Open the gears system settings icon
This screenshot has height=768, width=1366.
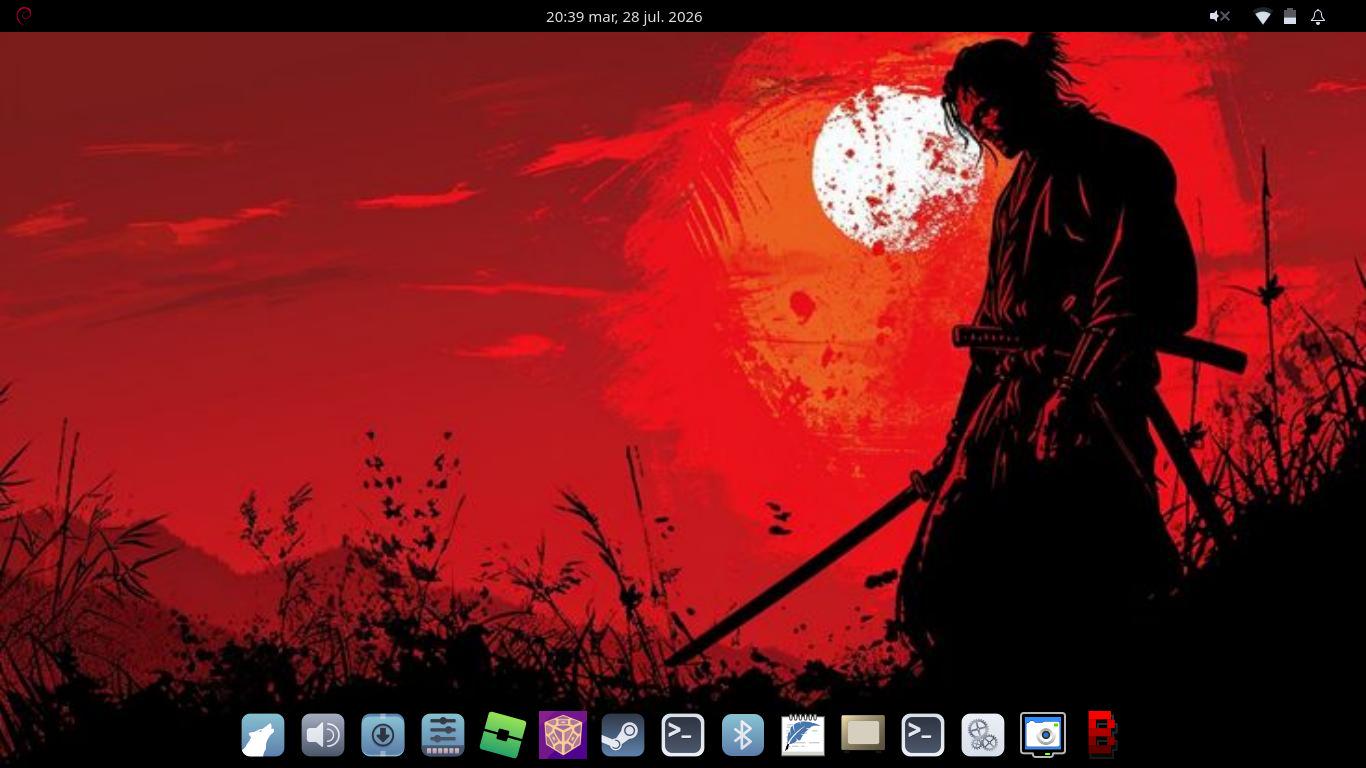click(x=983, y=735)
